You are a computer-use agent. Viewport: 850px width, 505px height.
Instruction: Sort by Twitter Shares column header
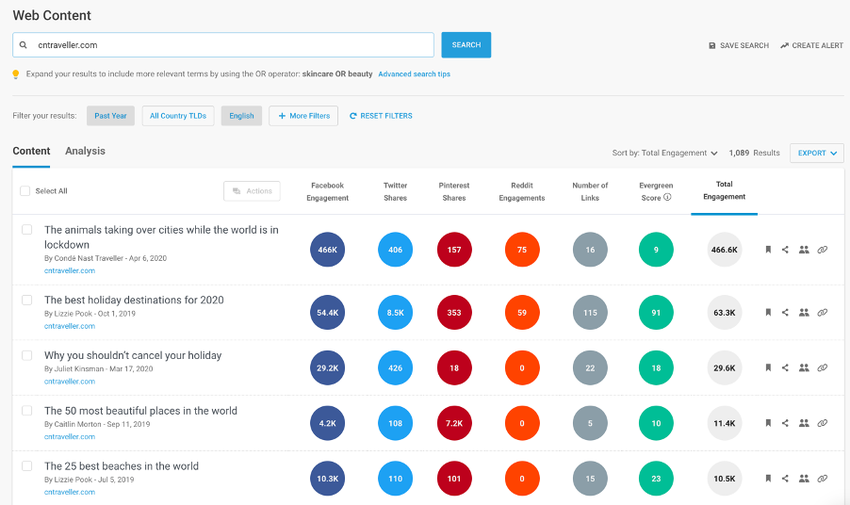pyautogui.click(x=395, y=192)
